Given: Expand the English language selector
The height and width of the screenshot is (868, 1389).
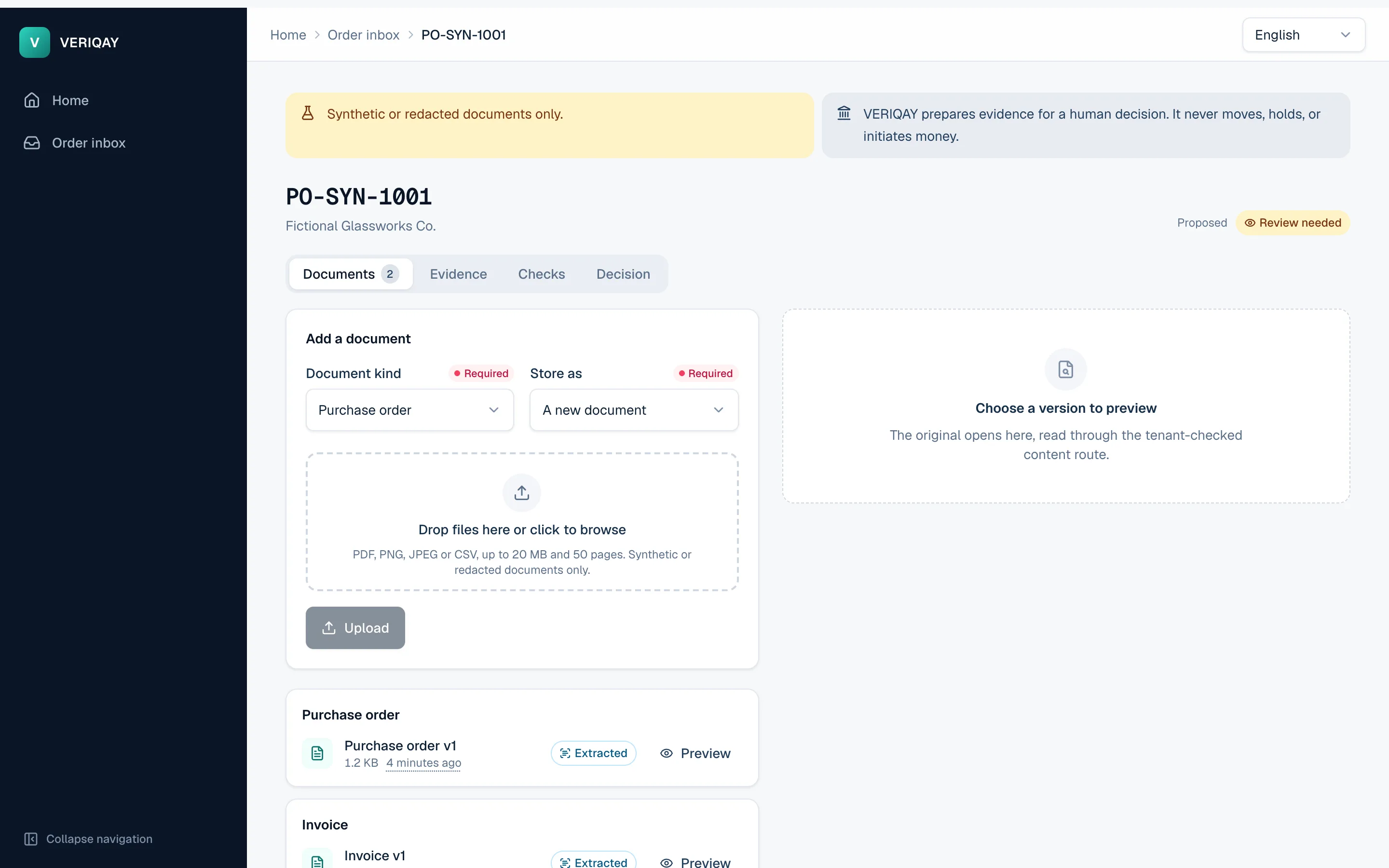Looking at the screenshot, I should coord(1304,35).
